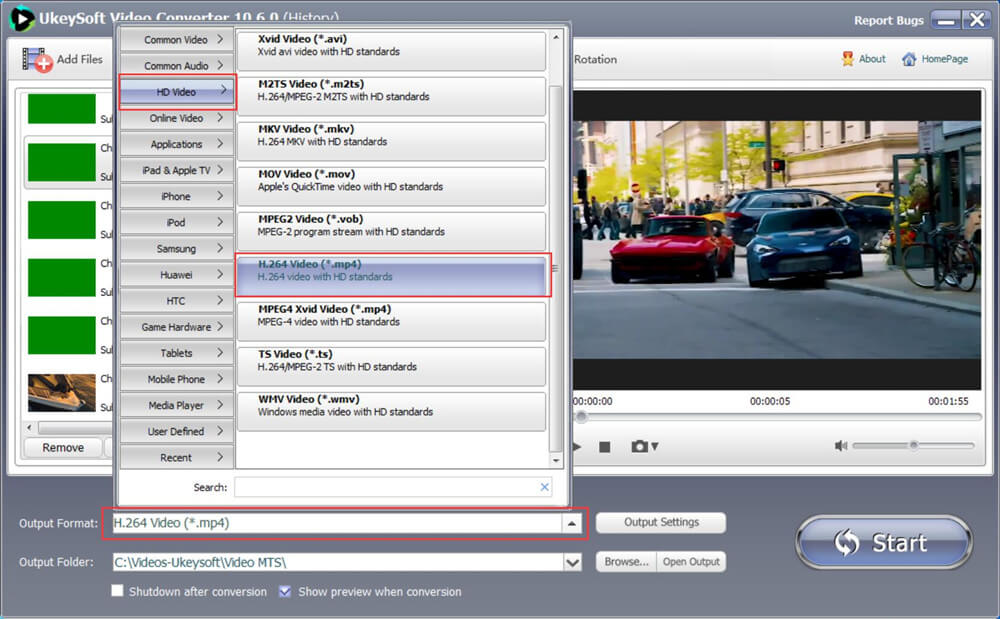Open snapshot options dropdown arrow
The image size is (1000, 619).
(654, 446)
